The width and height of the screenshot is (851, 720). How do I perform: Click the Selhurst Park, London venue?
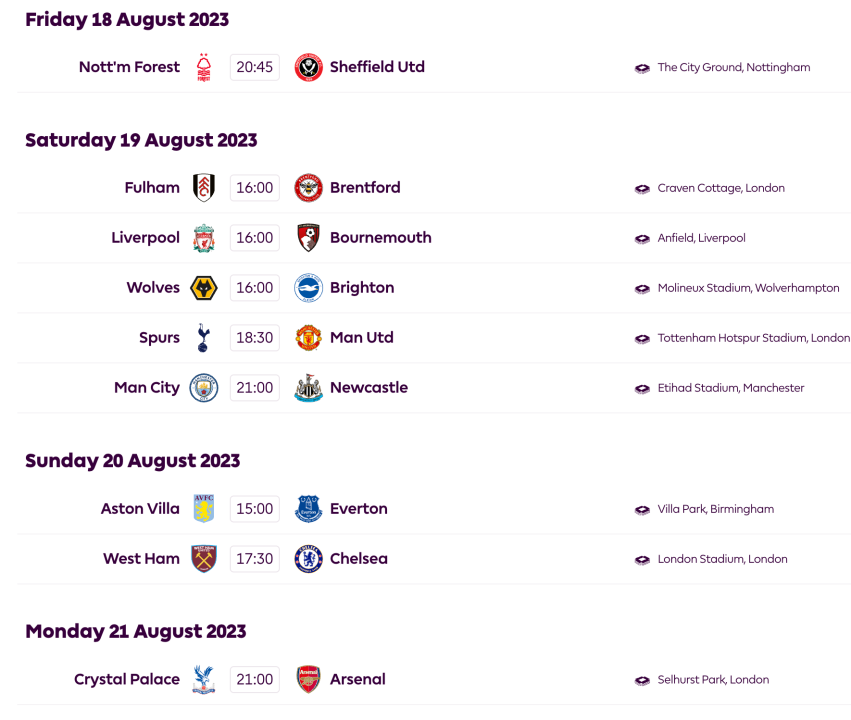click(713, 680)
